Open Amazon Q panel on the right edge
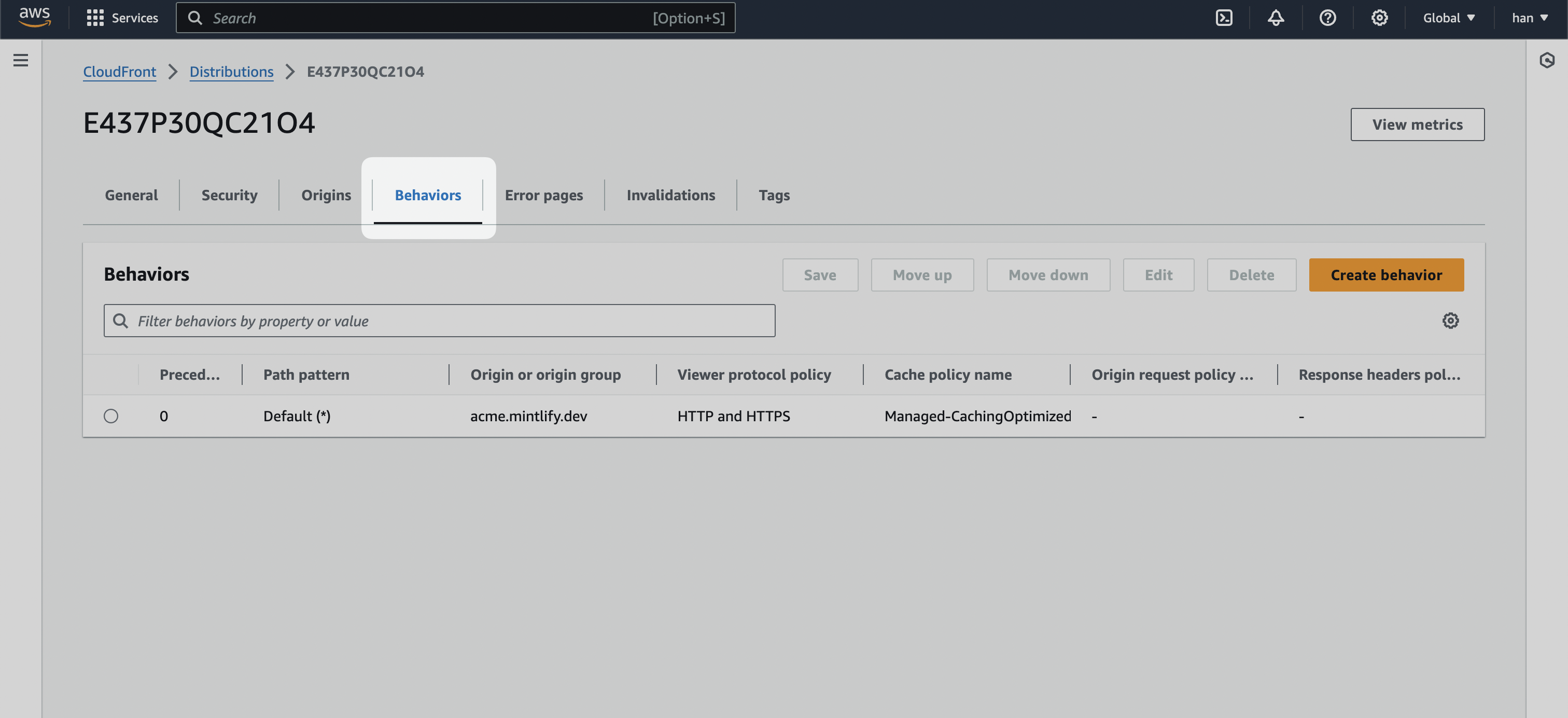 [x=1548, y=60]
